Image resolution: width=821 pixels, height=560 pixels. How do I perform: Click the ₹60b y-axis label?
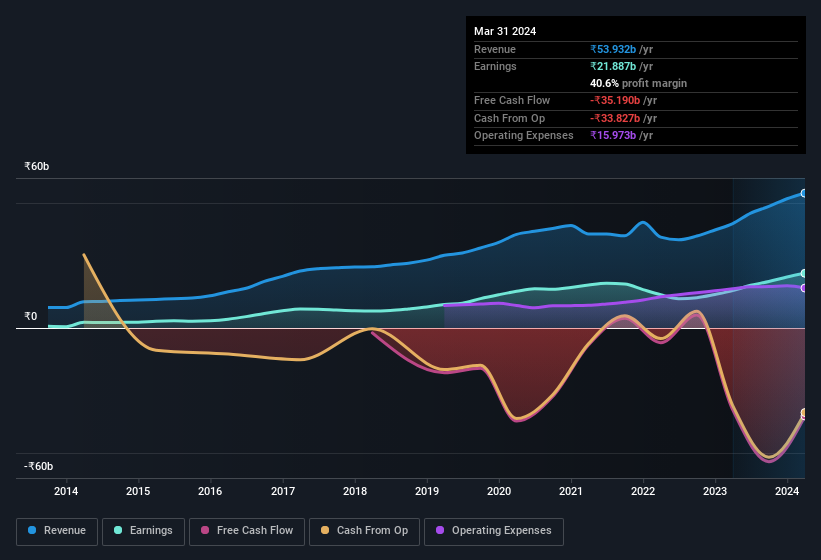[37, 166]
